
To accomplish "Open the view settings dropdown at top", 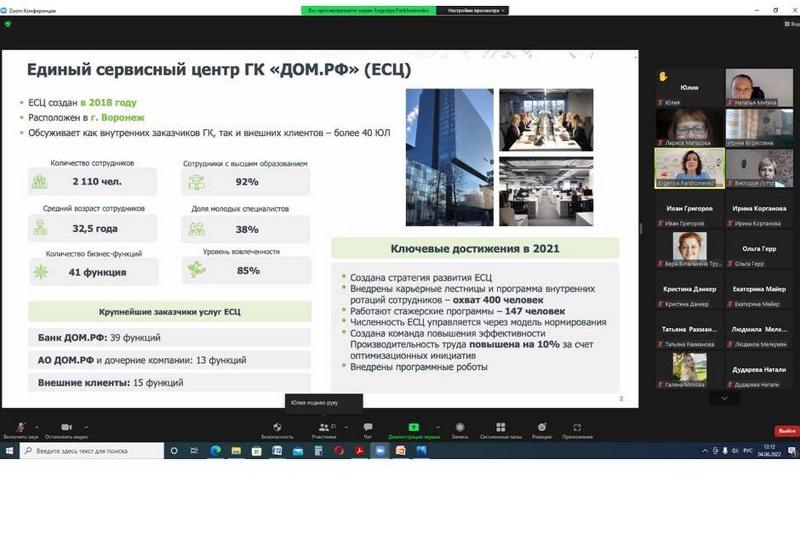I will tap(477, 10).
